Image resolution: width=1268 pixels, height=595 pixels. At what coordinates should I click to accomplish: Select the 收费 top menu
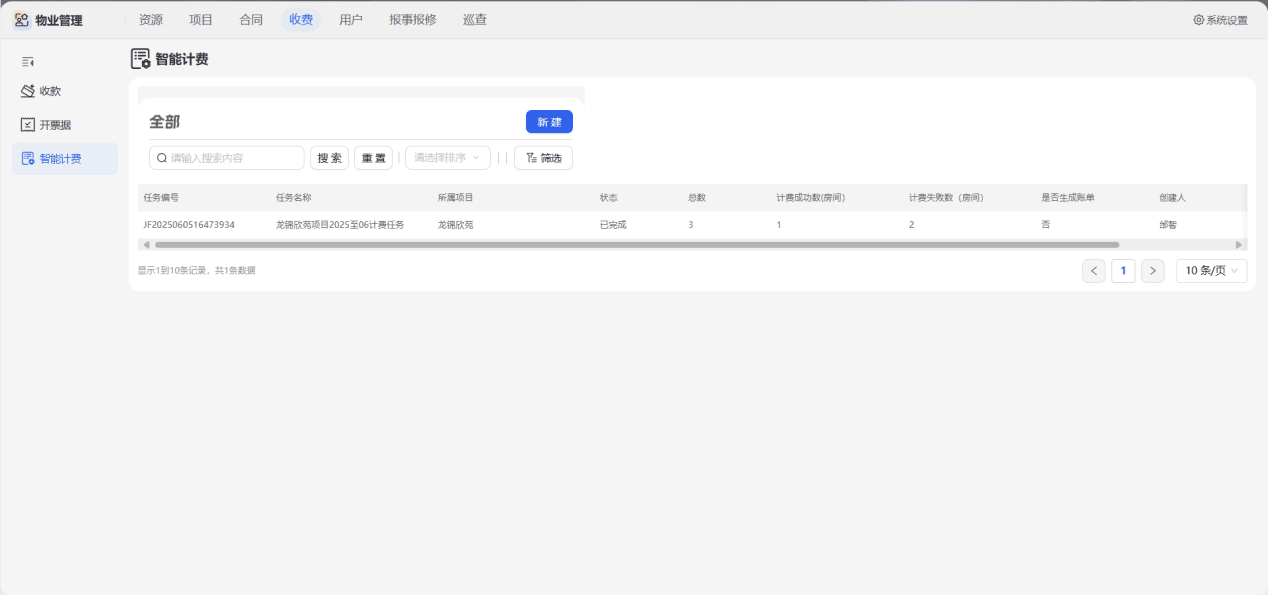[x=301, y=19]
